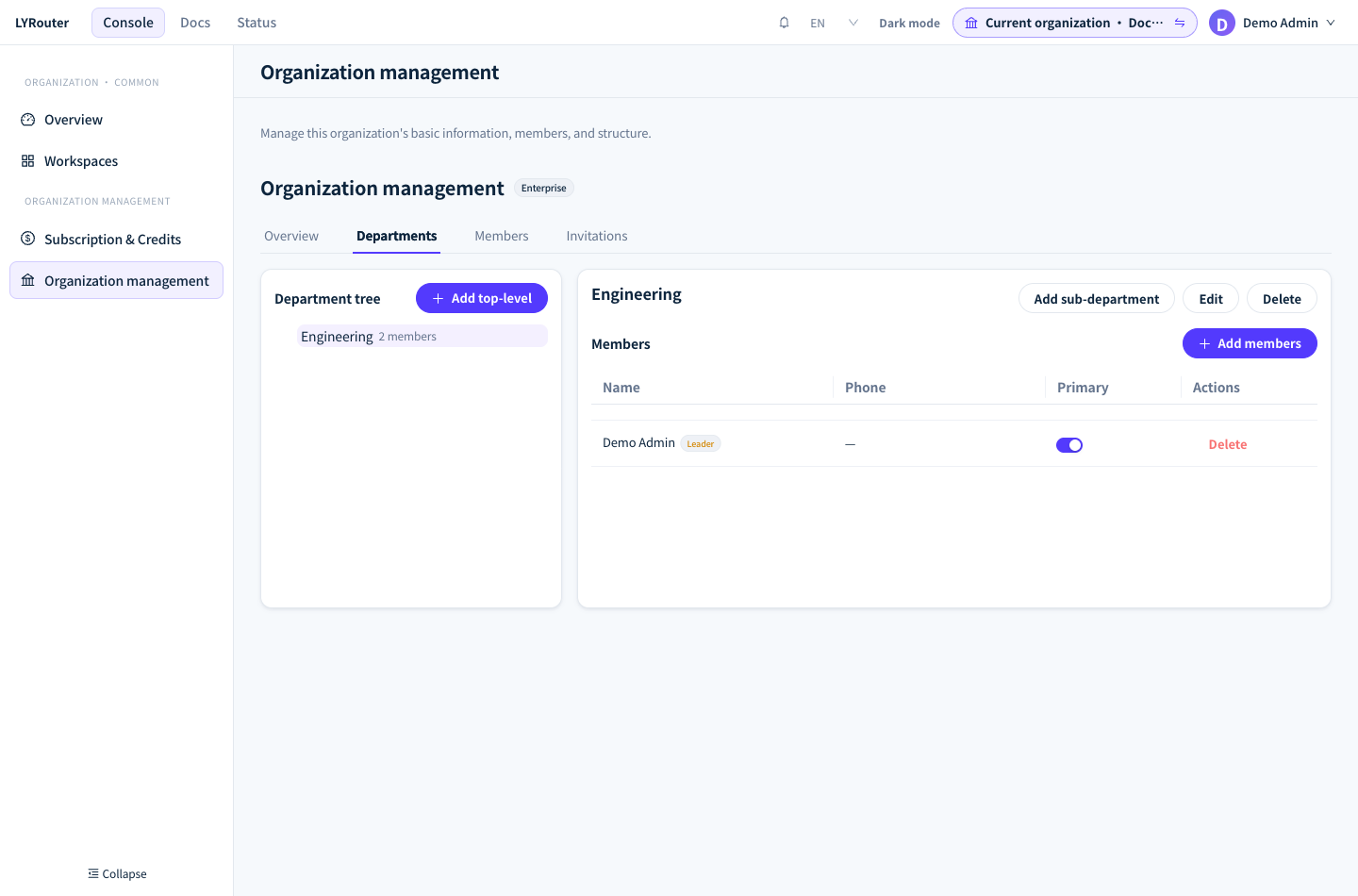Open the Current organization switcher
This screenshot has height=896, width=1358.
pos(1075,23)
